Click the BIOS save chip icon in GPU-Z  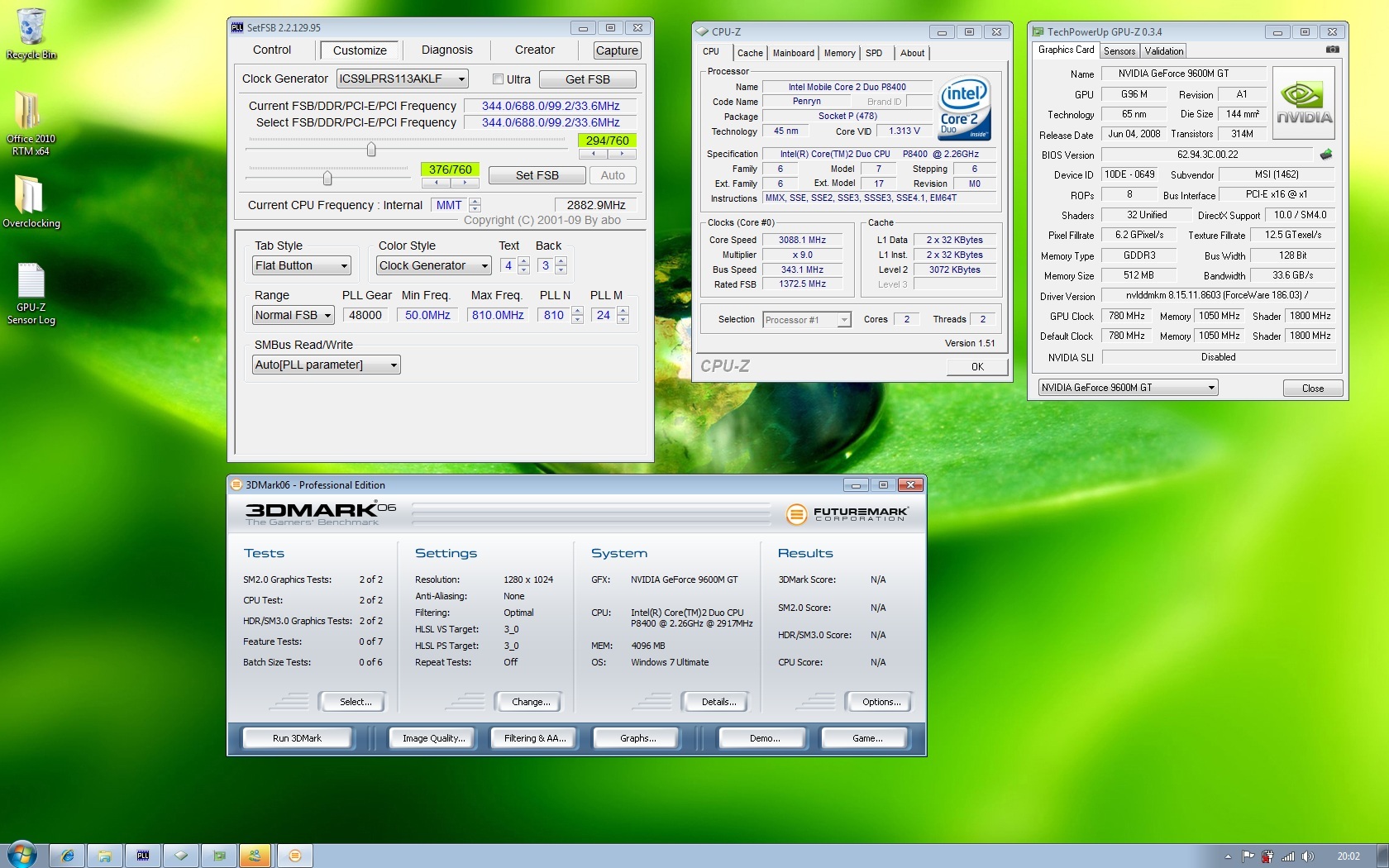1325,155
